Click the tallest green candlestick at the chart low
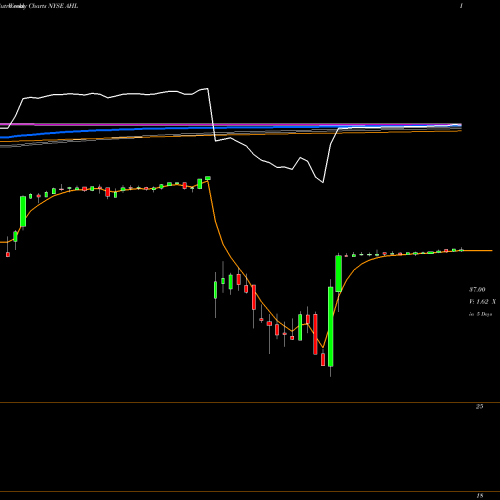500x500 pixels. pos(331,327)
